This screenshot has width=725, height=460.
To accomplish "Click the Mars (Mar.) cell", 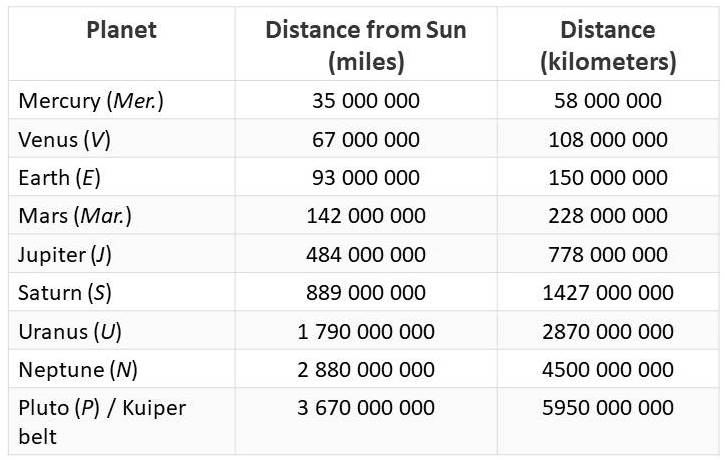I will 75,216.
